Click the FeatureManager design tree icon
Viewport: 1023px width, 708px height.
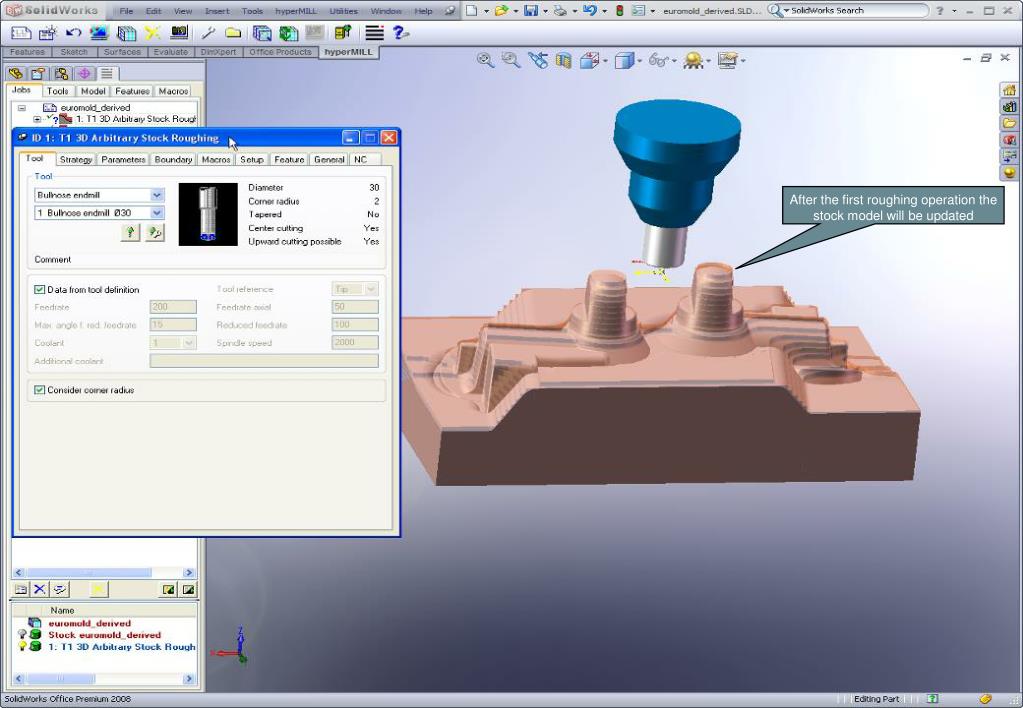(x=16, y=73)
